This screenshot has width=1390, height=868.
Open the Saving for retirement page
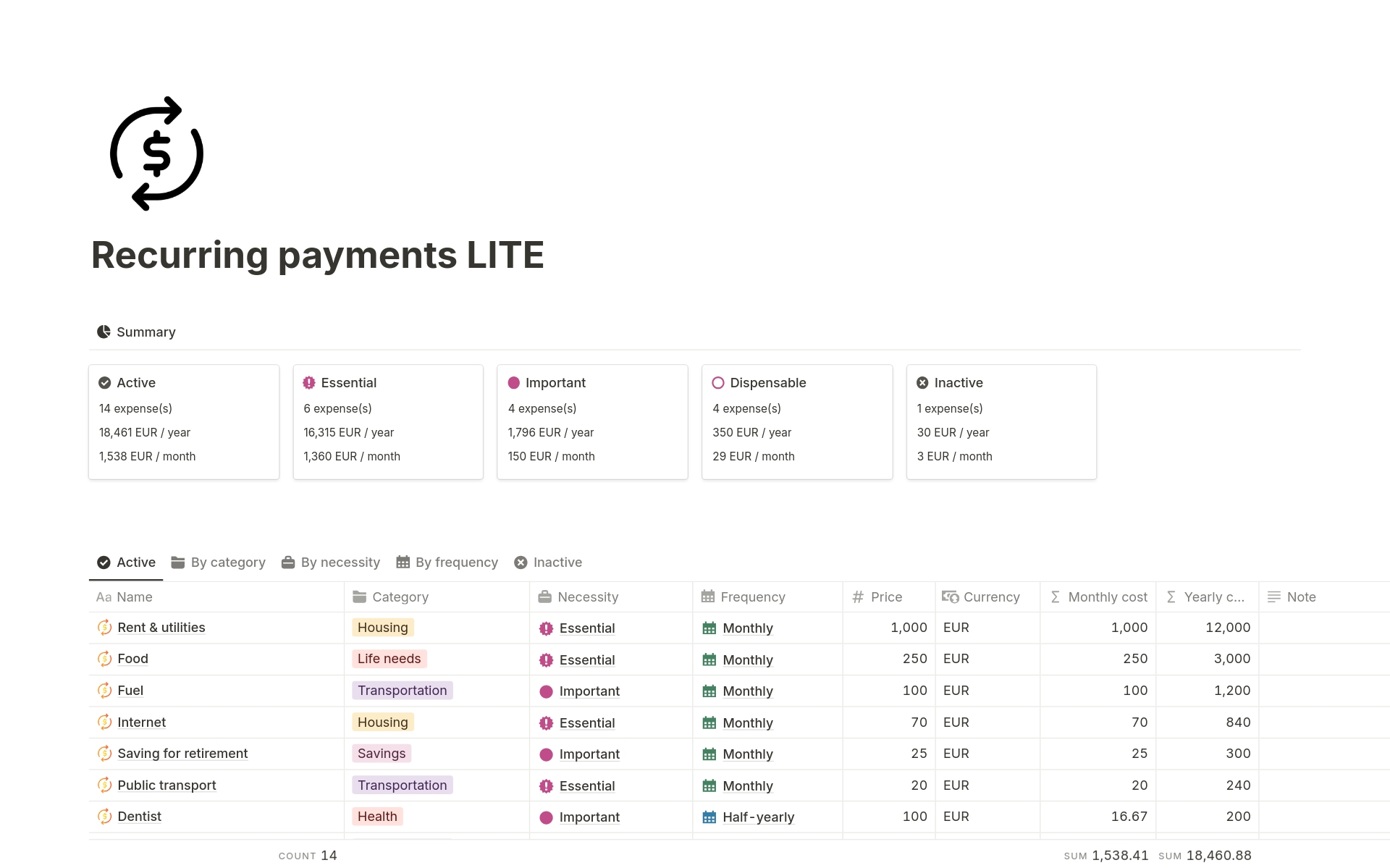182,754
